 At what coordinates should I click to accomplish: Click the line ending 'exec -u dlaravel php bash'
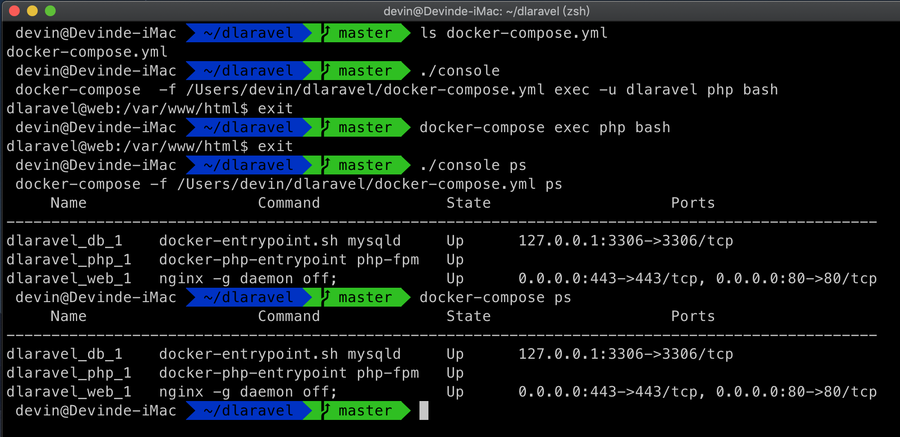[x=397, y=90]
